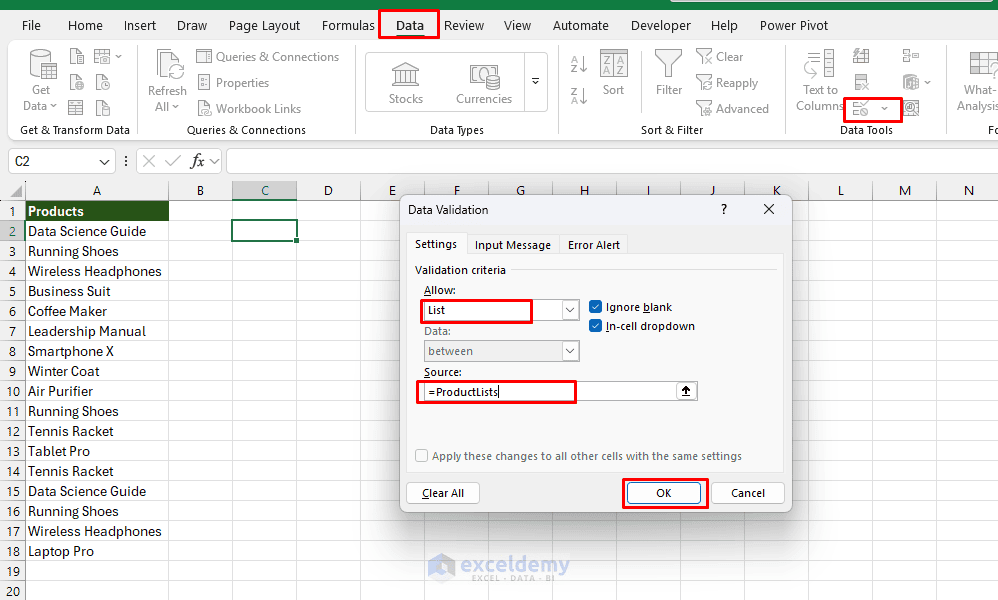This screenshot has height=600, width=998.
Task: Click Cancel in Data Validation dialog
Action: click(x=748, y=493)
